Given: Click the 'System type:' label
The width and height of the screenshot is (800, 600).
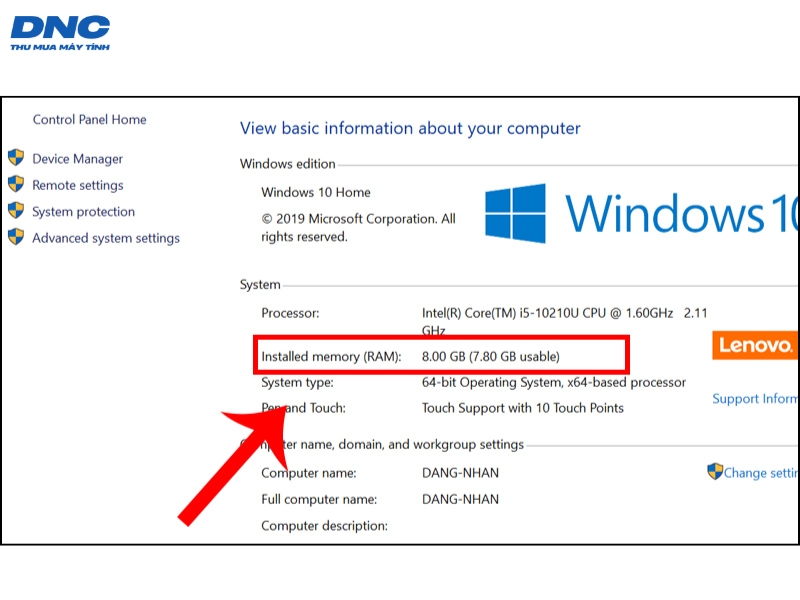Looking at the screenshot, I should coord(297,382).
